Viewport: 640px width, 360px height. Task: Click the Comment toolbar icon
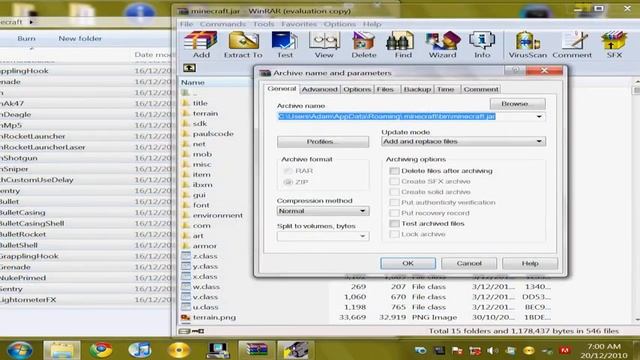[572, 44]
